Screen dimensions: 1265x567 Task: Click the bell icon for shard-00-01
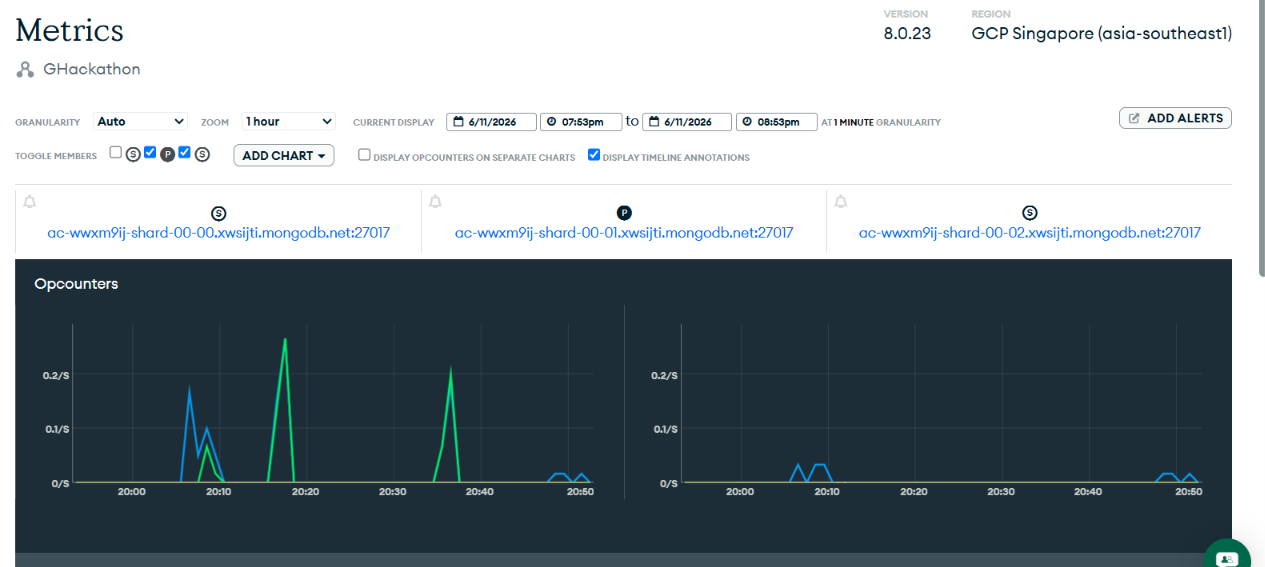click(435, 202)
